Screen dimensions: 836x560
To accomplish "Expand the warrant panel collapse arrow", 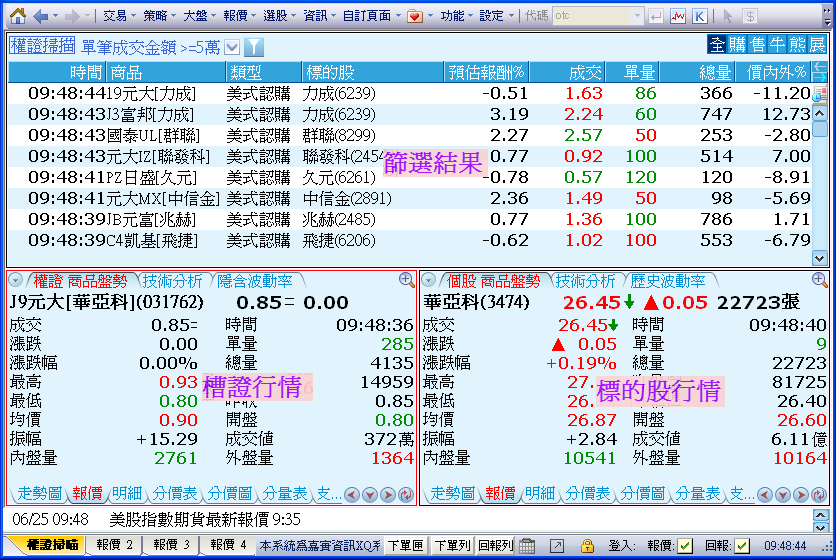I will pyautogui.click(x=15, y=281).
